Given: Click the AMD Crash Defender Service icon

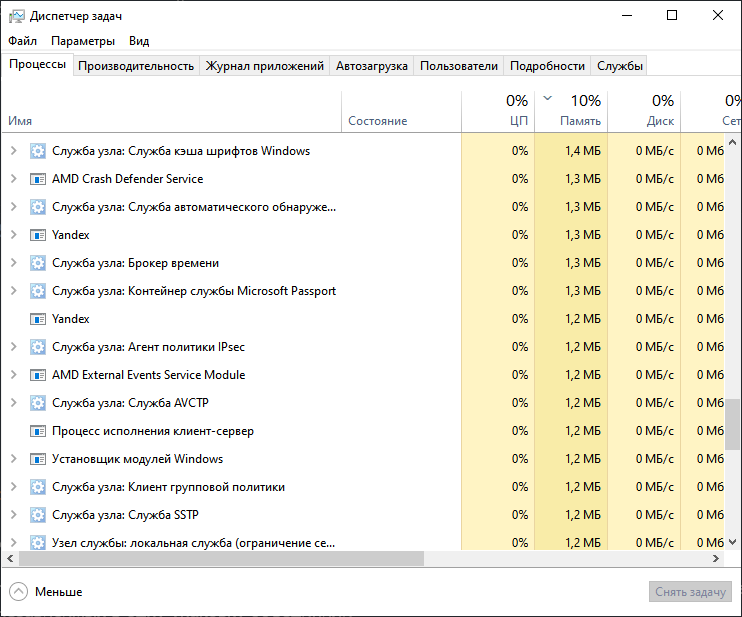Looking at the screenshot, I should tap(38, 179).
